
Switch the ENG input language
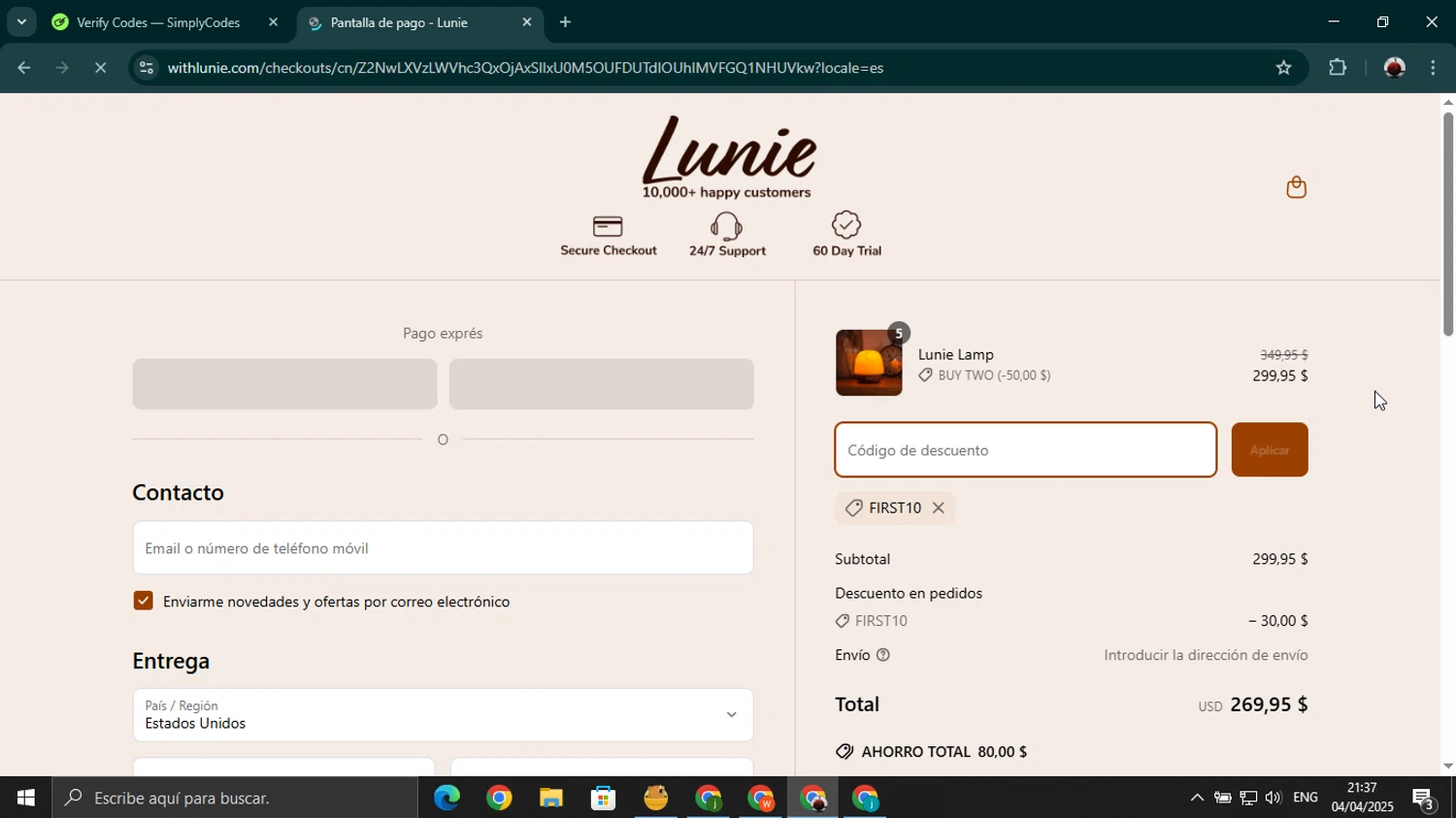coord(1306,798)
